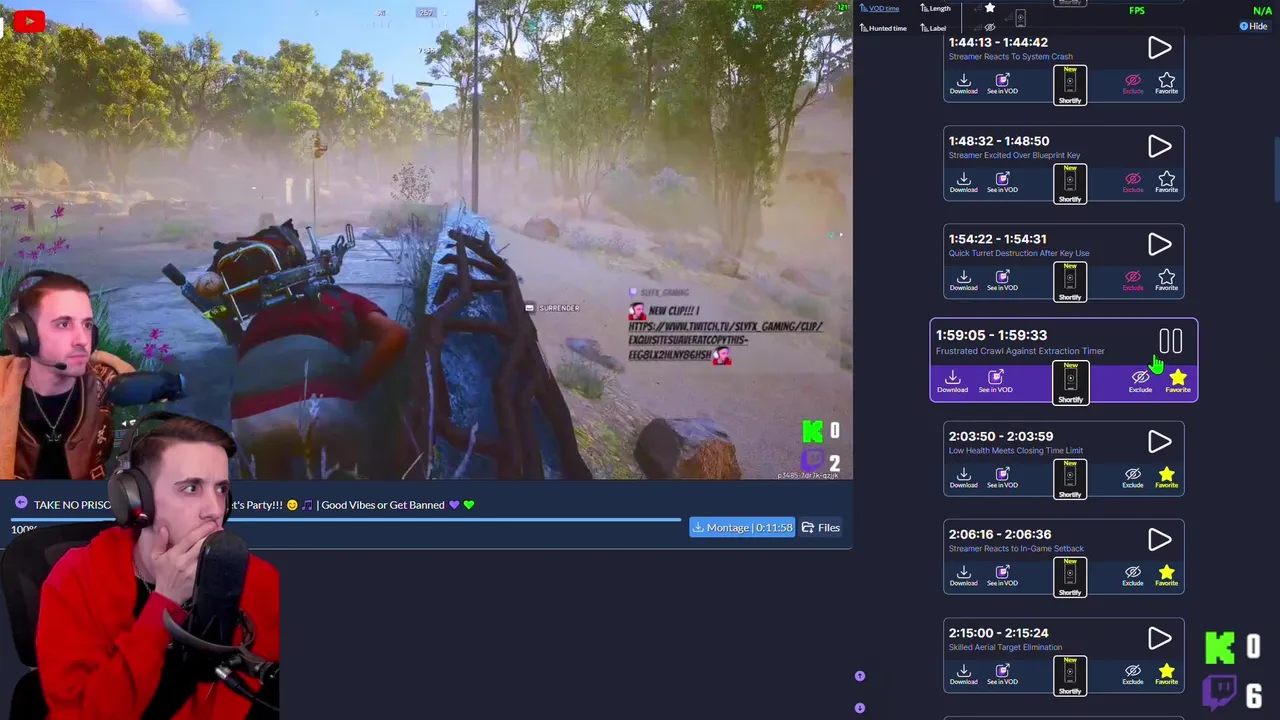This screenshot has height=720, width=1280.
Task: Shortify the 2:06:16 - 2:06:36 clip
Action: click(x=1070, y=577)
